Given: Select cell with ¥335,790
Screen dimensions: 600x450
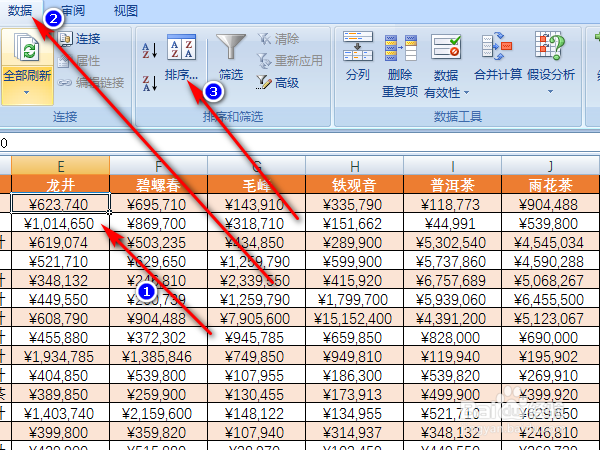Looking at the screenshot, I should click(x=354, y=204).
